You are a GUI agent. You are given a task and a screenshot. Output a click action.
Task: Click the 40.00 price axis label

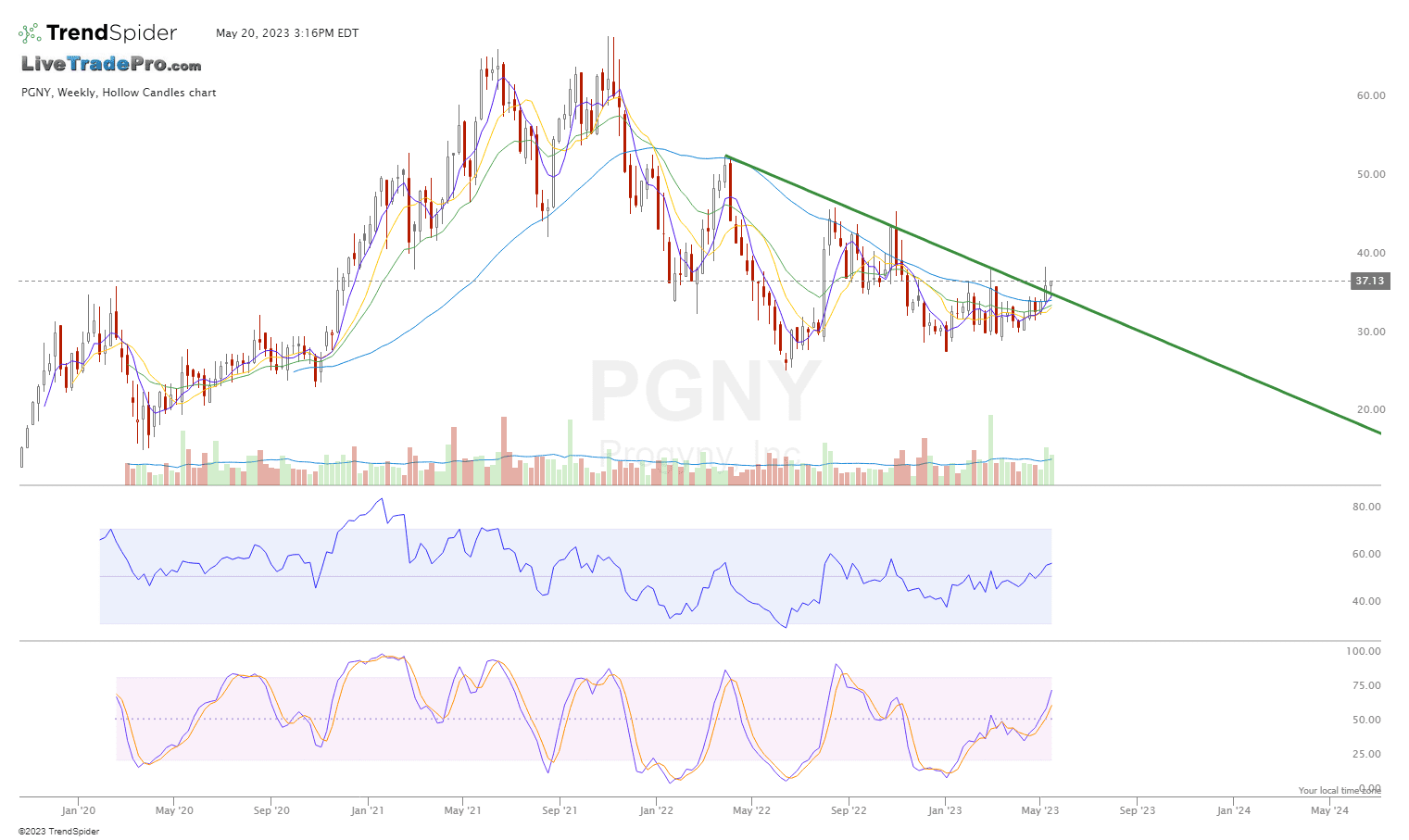[1370, 253]
